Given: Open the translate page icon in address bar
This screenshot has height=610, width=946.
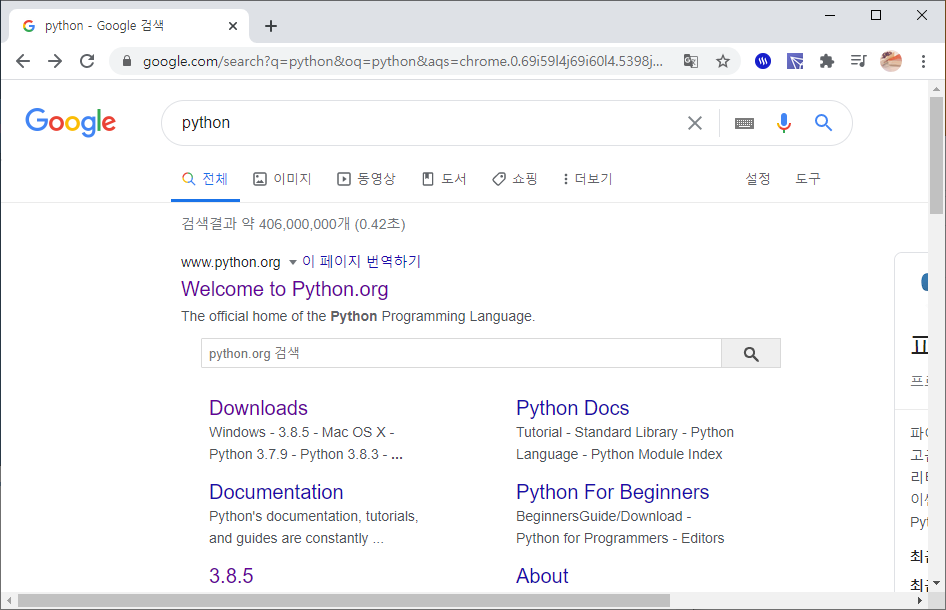Looking at the screenshot, I should pos(691,61).
